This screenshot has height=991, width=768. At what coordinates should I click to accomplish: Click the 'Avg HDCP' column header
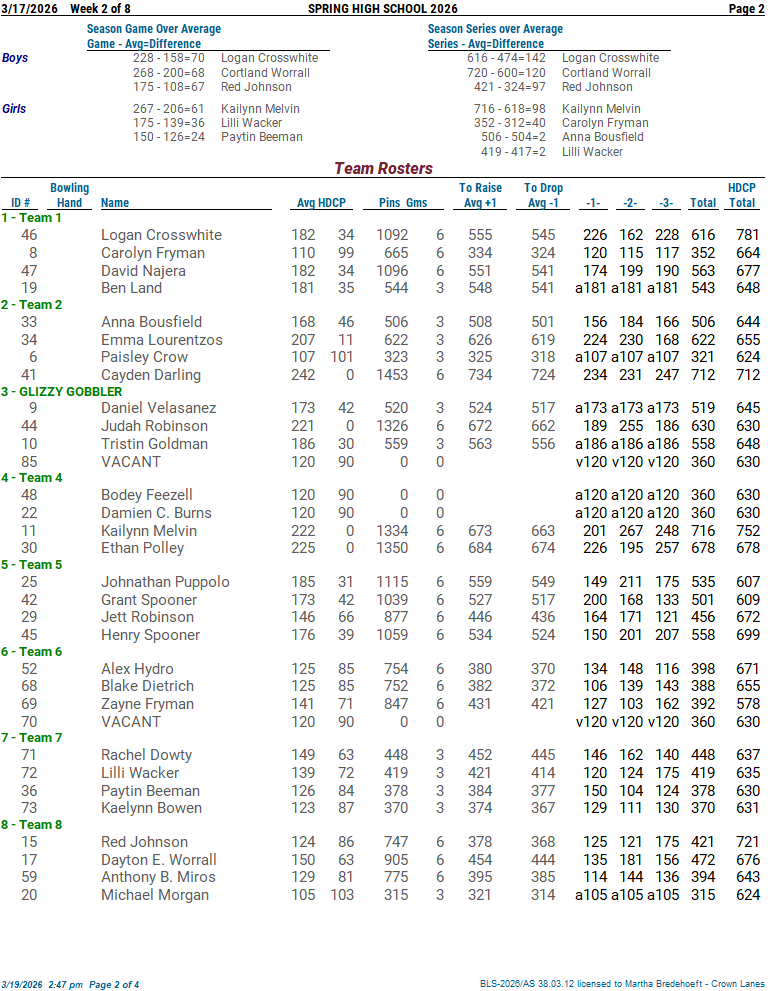pyautogui.click(x=321, y=203)
